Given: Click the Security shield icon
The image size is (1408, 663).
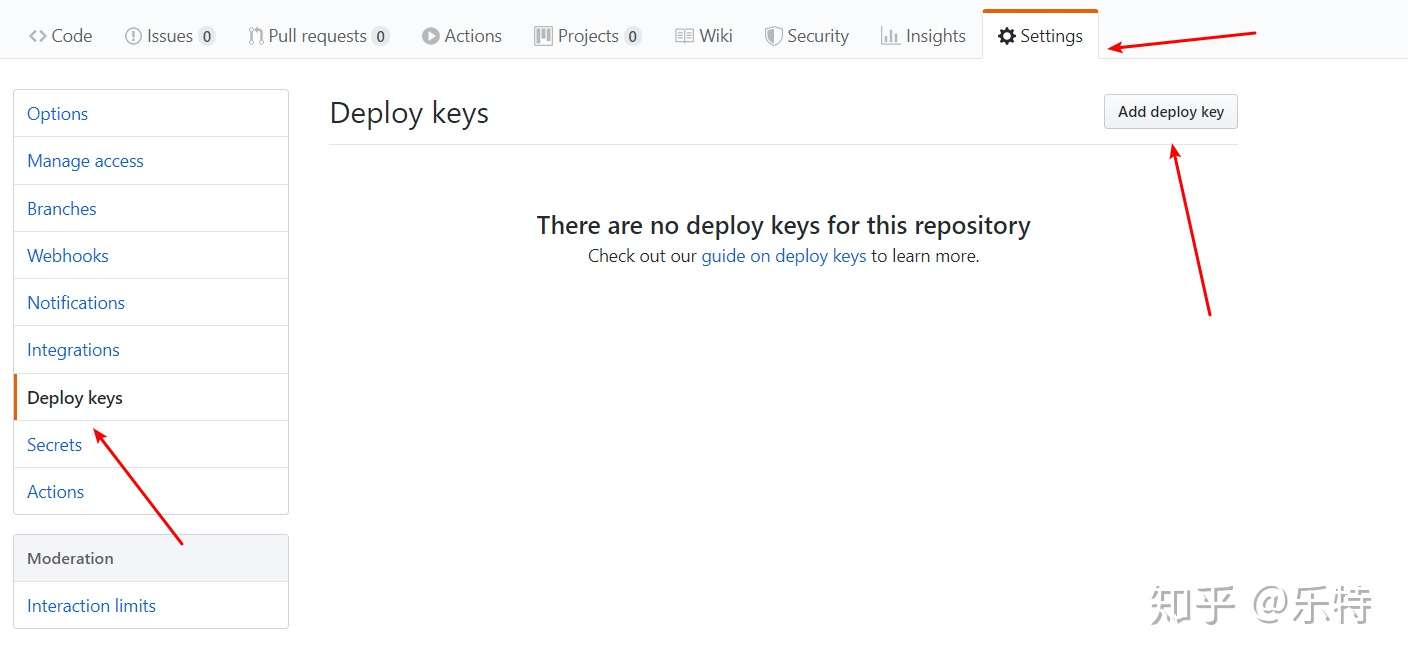Looking at the screenshot, I should click(773, 36).
